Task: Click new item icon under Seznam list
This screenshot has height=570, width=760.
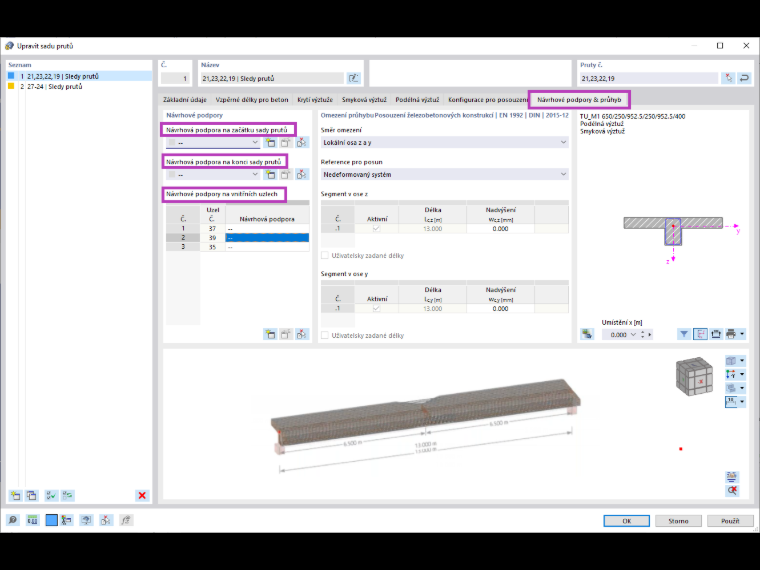Action: click(16, 495)
